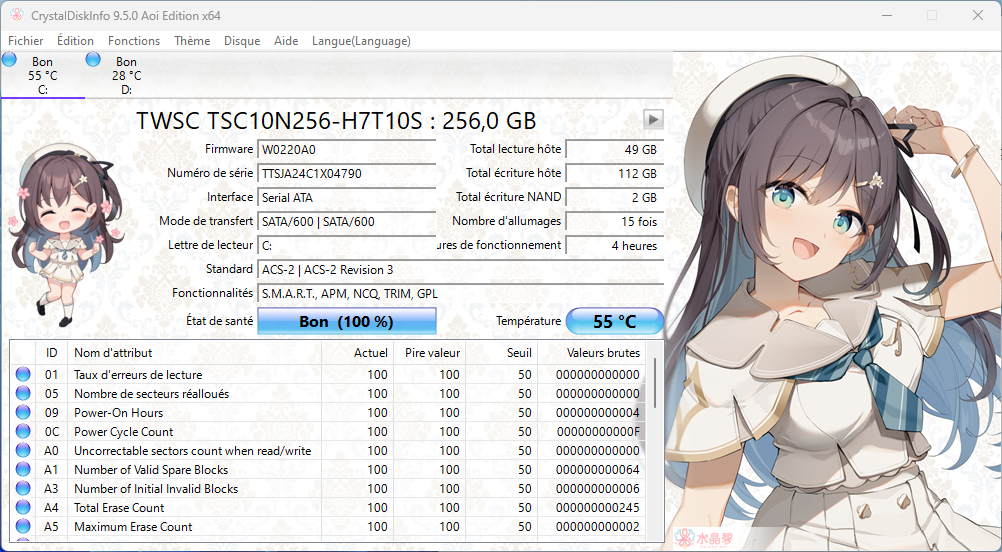Click the Total écriture NAND value 2 GB
Viewport: 1002px width, 552px height.
tap(615, 197)
